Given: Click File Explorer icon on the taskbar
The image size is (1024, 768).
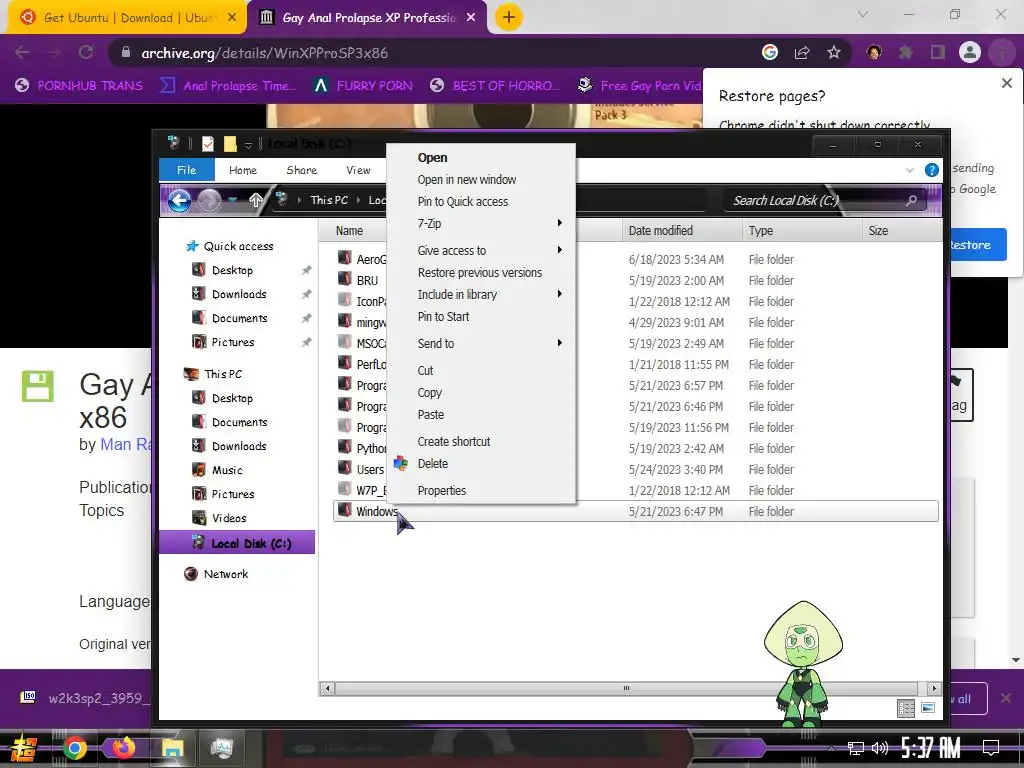Looking at the screenshot, I should click(172, 748).
